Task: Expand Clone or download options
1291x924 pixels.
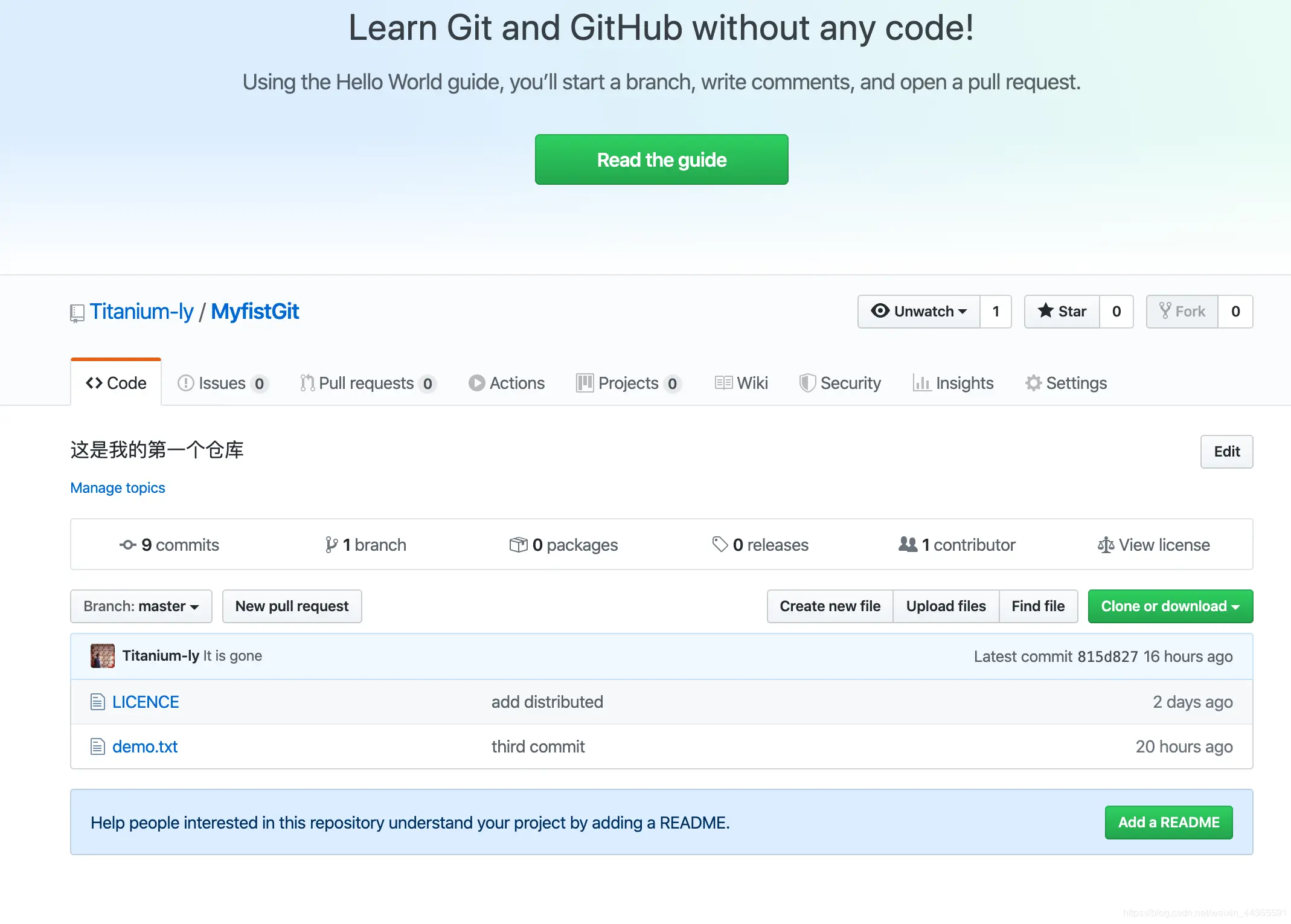Action: tap(1170, 606)
